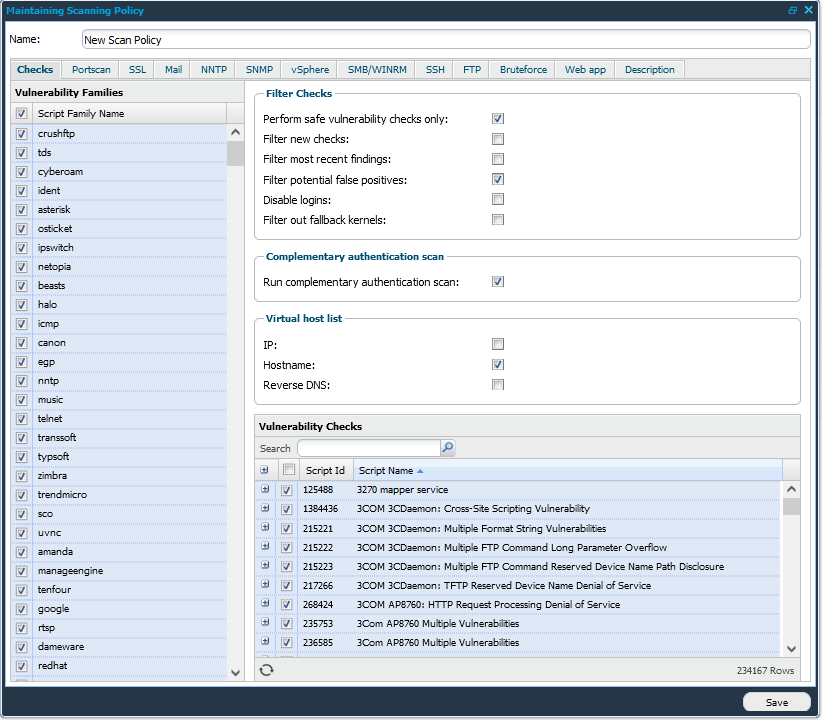Disable safe vulnerability checks only option
The image size is (822, 720).
pyautogui.click(x=497, y=119)
